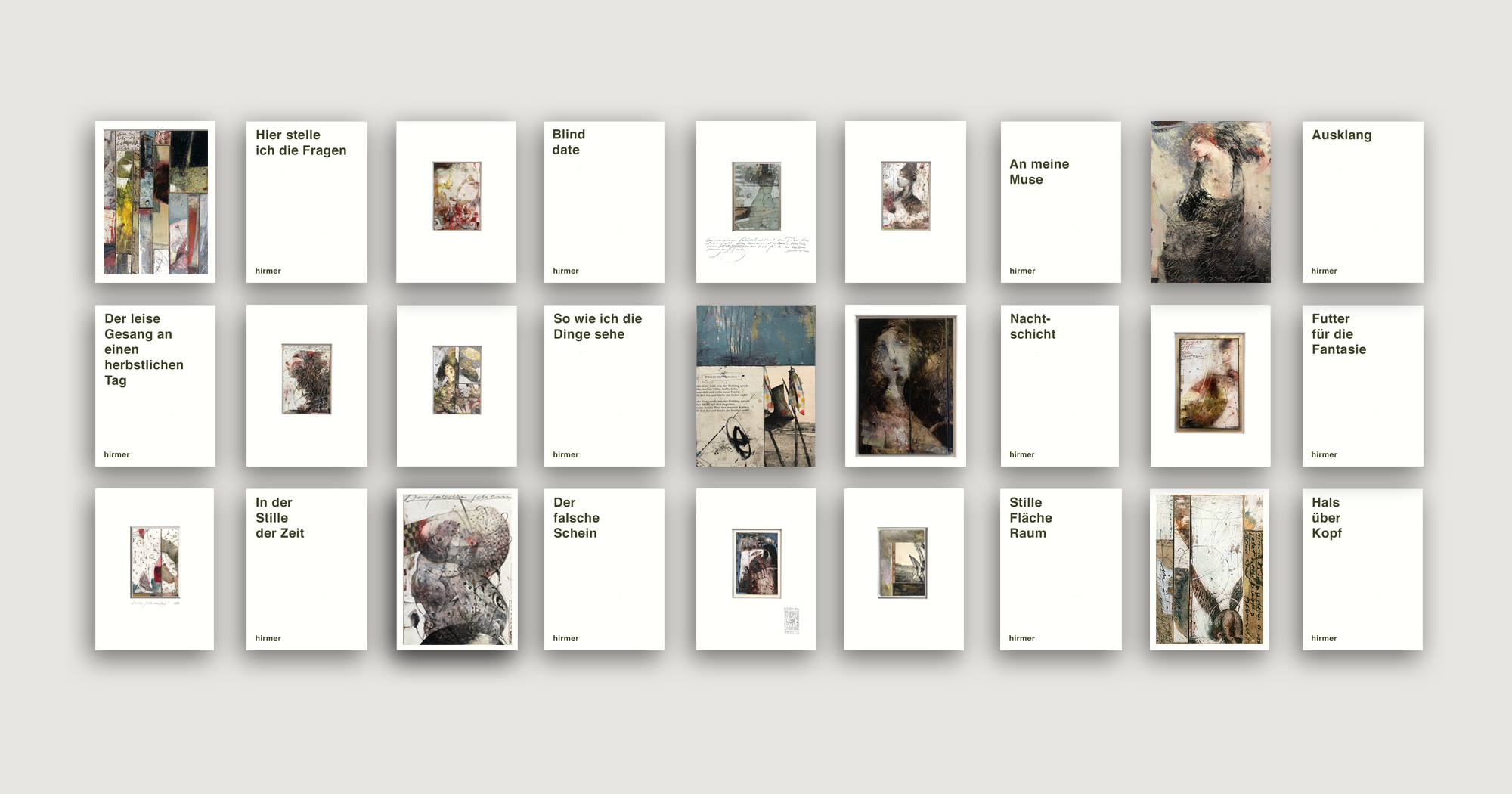This screenshot has width=1512, height=794.
Task: Click 'hirmer' on the 'Hals über Kopf' card
Action: coord(1324,638)
